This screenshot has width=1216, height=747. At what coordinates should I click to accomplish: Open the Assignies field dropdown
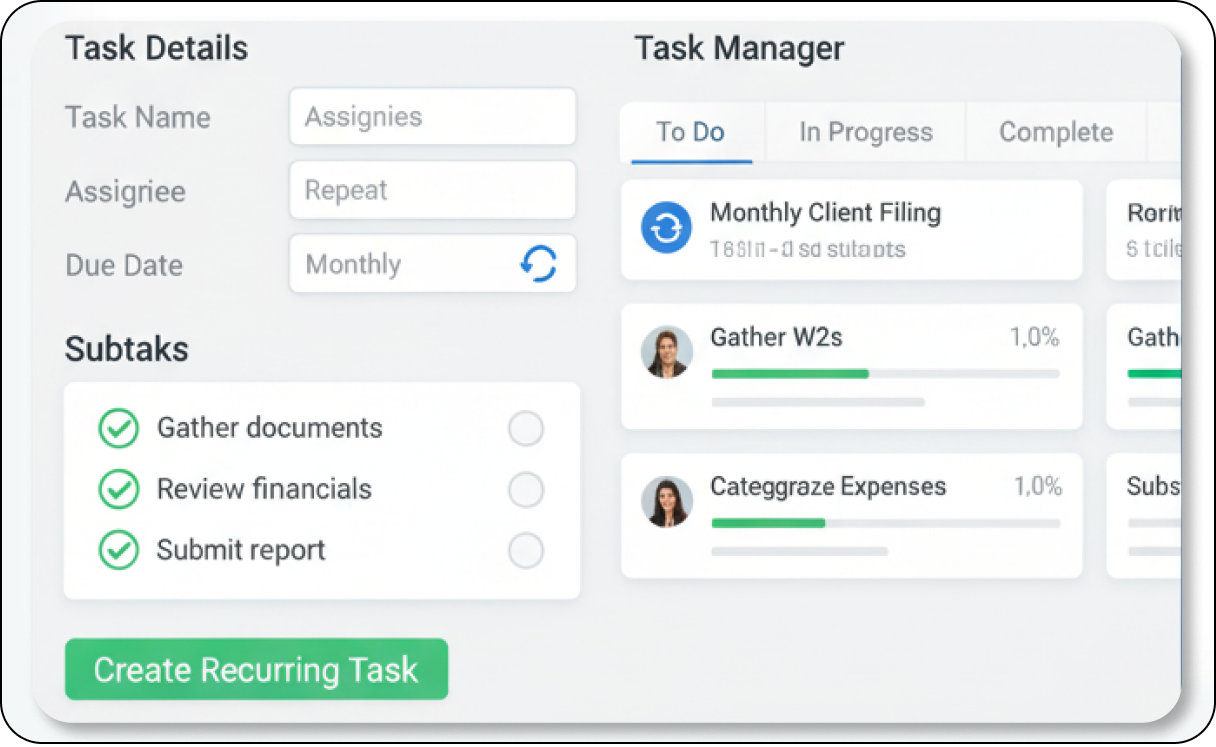432,117
